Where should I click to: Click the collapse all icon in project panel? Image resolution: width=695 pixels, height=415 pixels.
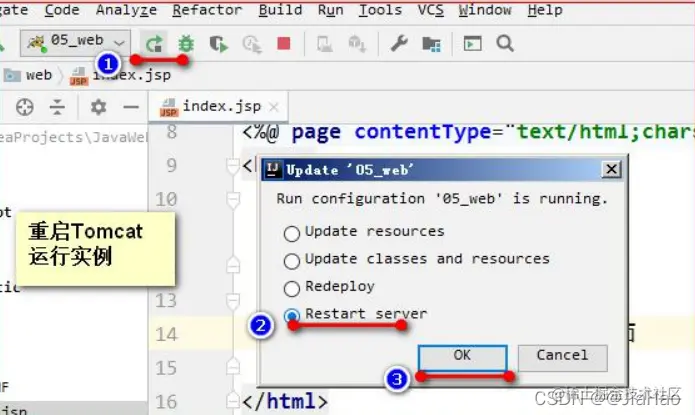[x=57, y=107]
